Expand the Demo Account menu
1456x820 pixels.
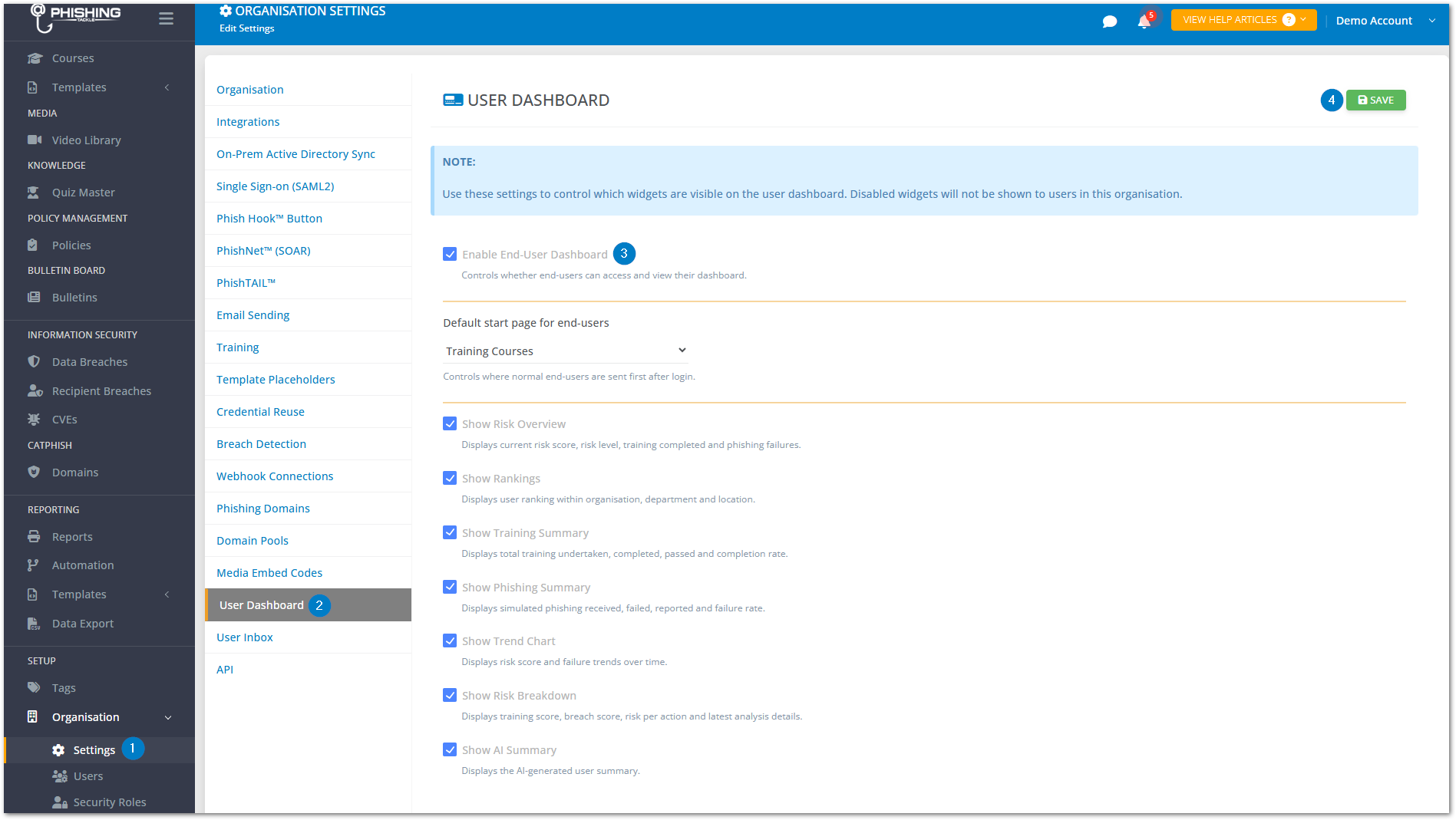pos(1385,21)
